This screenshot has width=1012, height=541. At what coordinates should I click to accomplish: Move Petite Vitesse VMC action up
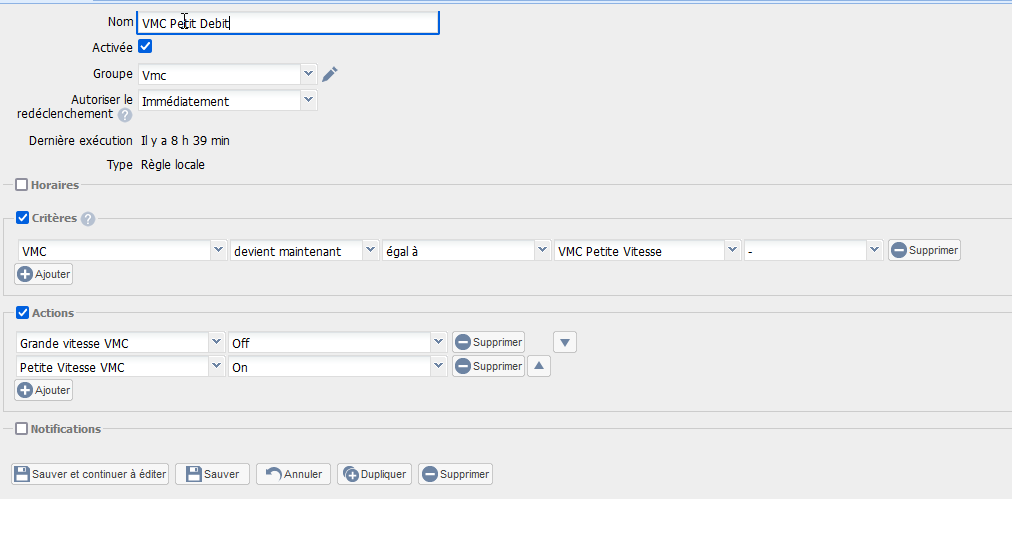[538, 366]
